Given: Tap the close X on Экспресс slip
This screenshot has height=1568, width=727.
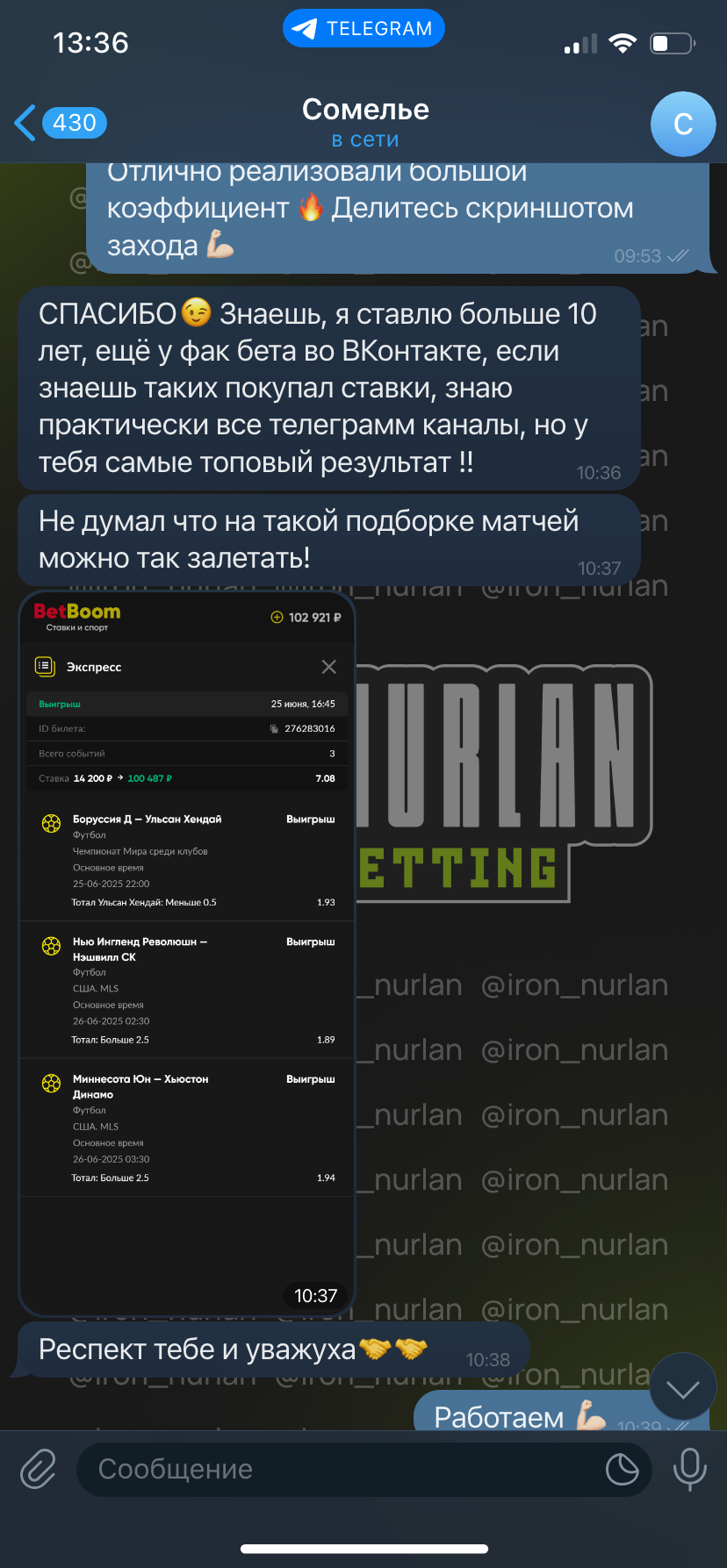Looking at the screenshot, I should coord(328,667).
